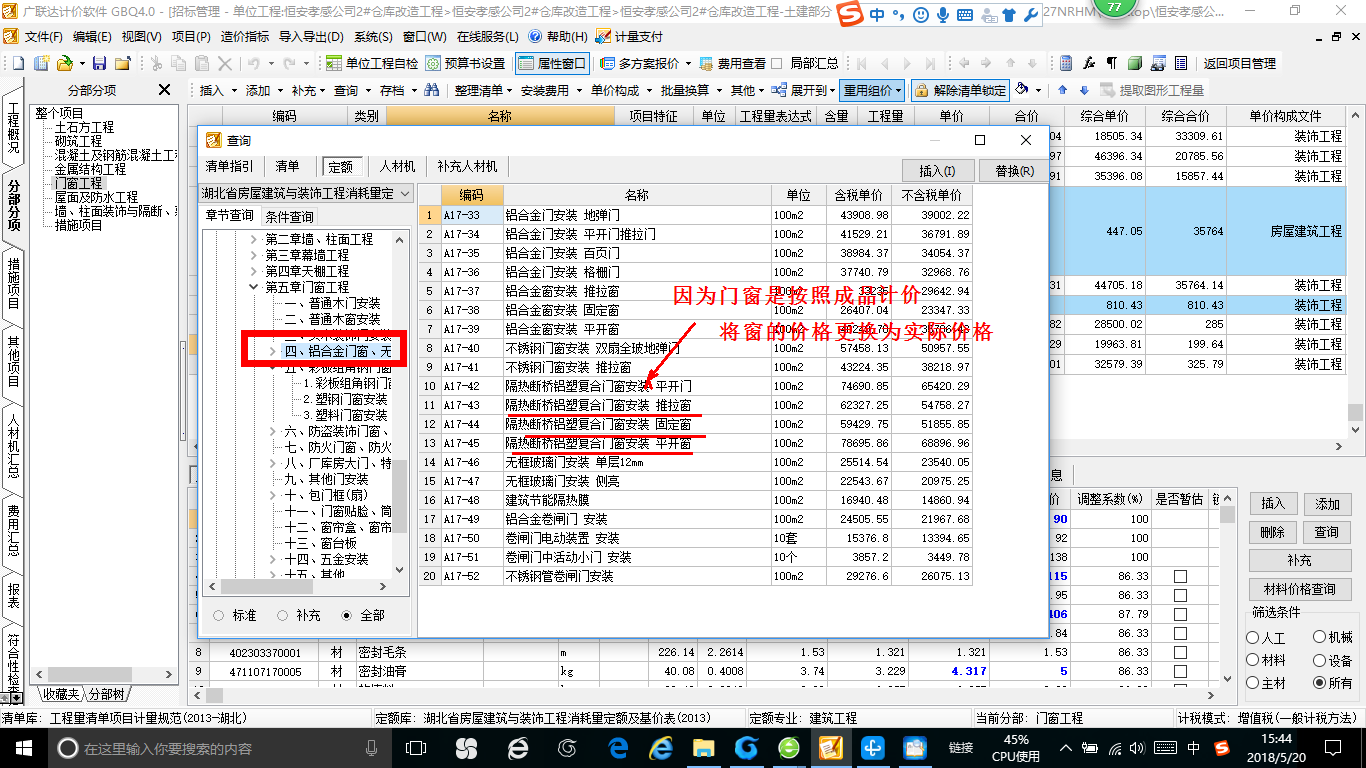Select the 标准 radio button in query dialog
Viewport: 1366px width, 768px height.
219,615
